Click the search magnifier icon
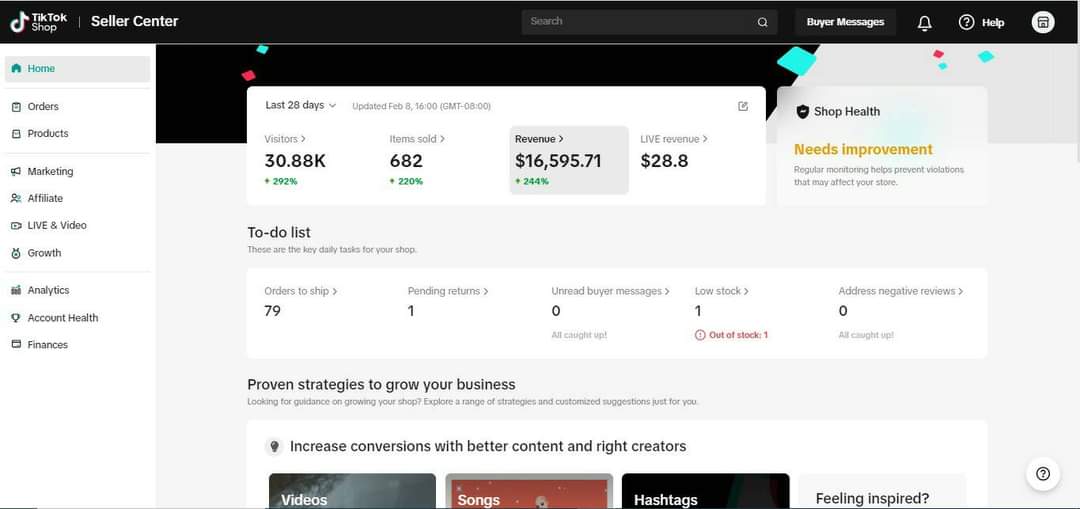The image size is (1080, 509). point(762,22)
